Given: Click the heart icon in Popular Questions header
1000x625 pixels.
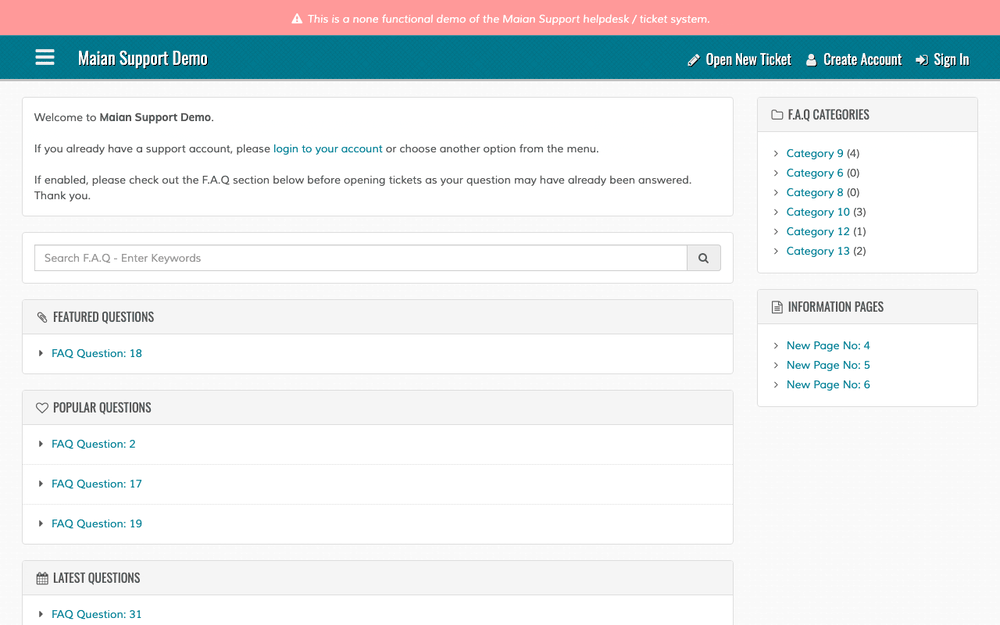Looking at the screenshot, I should point(42,408).
